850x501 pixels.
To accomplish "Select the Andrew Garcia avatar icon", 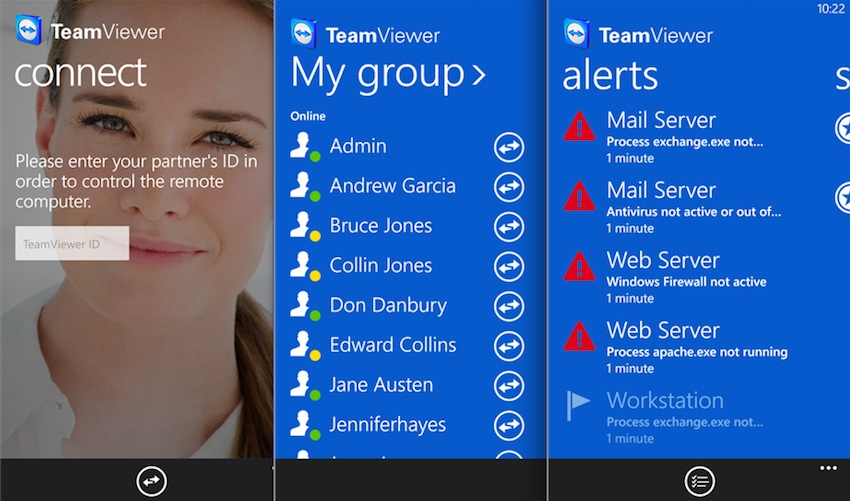I will (x=305, y=187).
